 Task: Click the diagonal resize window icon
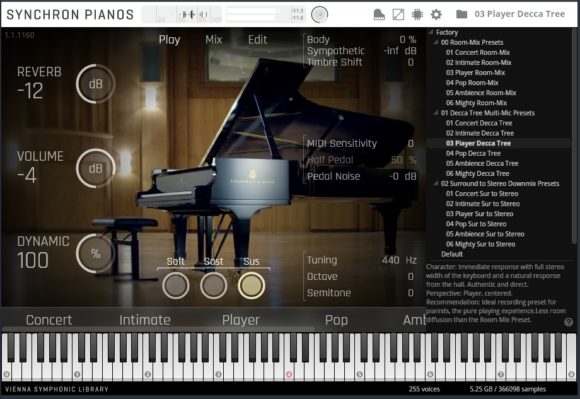point(398,14)
